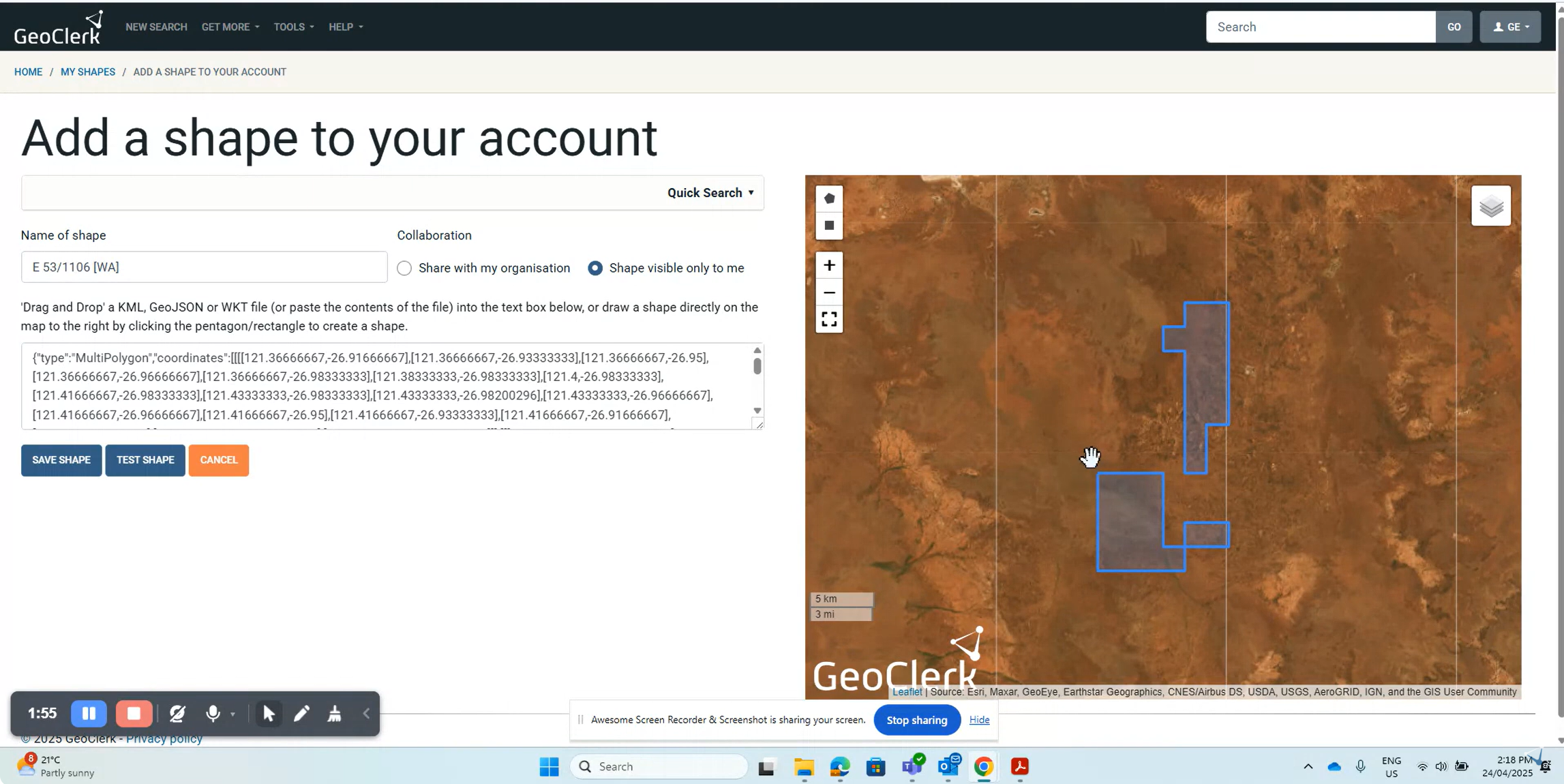Zoom in on the map
The height and width of the screenshot is (784, 1564).
[829, 265]
